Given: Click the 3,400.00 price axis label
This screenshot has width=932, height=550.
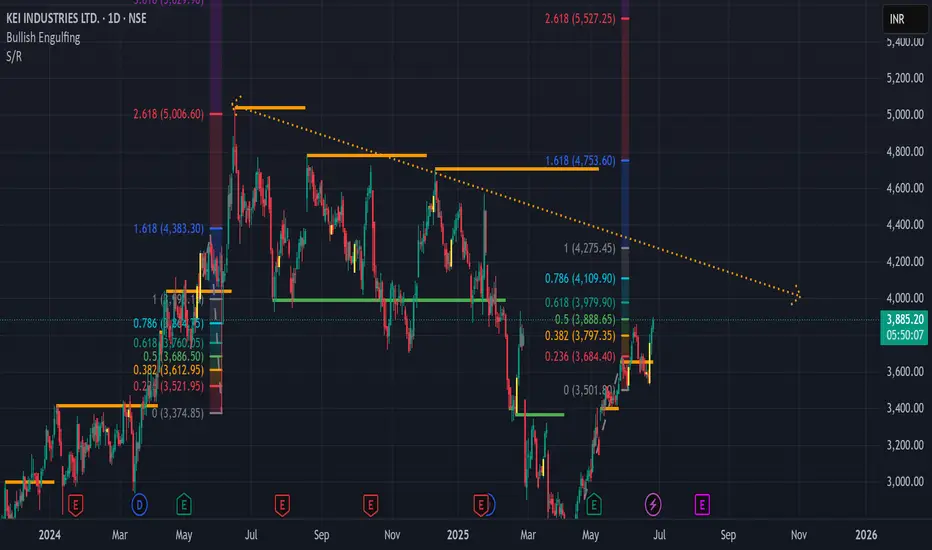Looking at the screenshot, I should coord(905,408).
